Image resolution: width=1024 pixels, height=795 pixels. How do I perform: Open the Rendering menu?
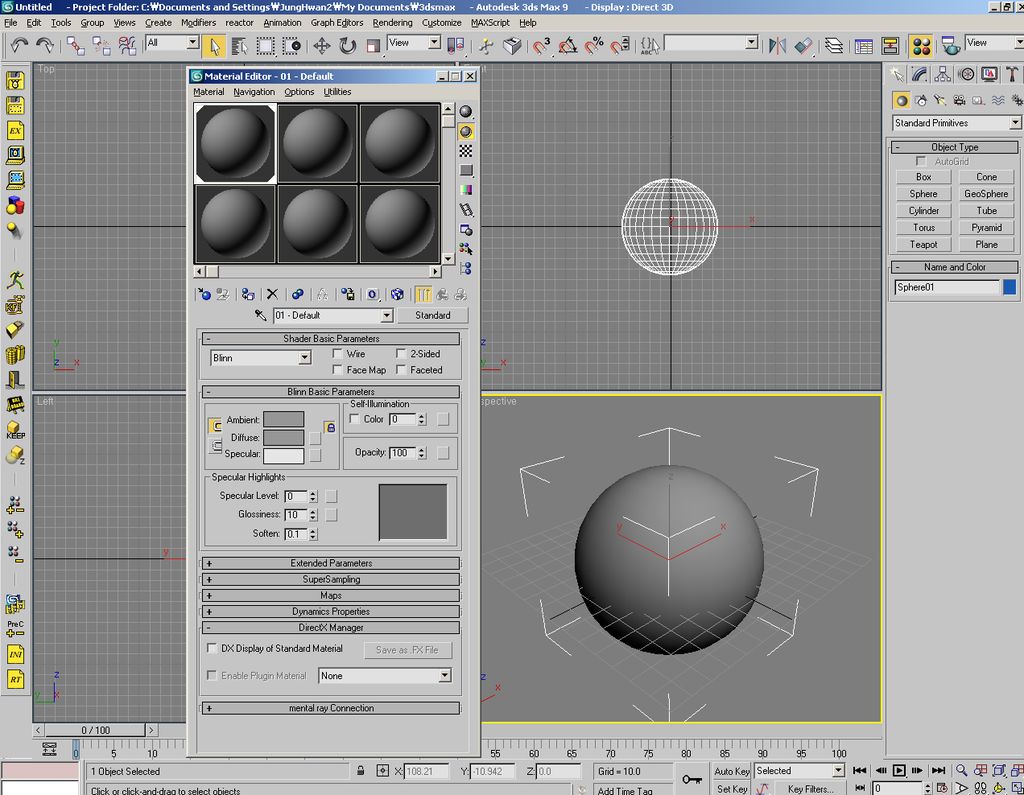pyautogui.click(x=392, y=22)
